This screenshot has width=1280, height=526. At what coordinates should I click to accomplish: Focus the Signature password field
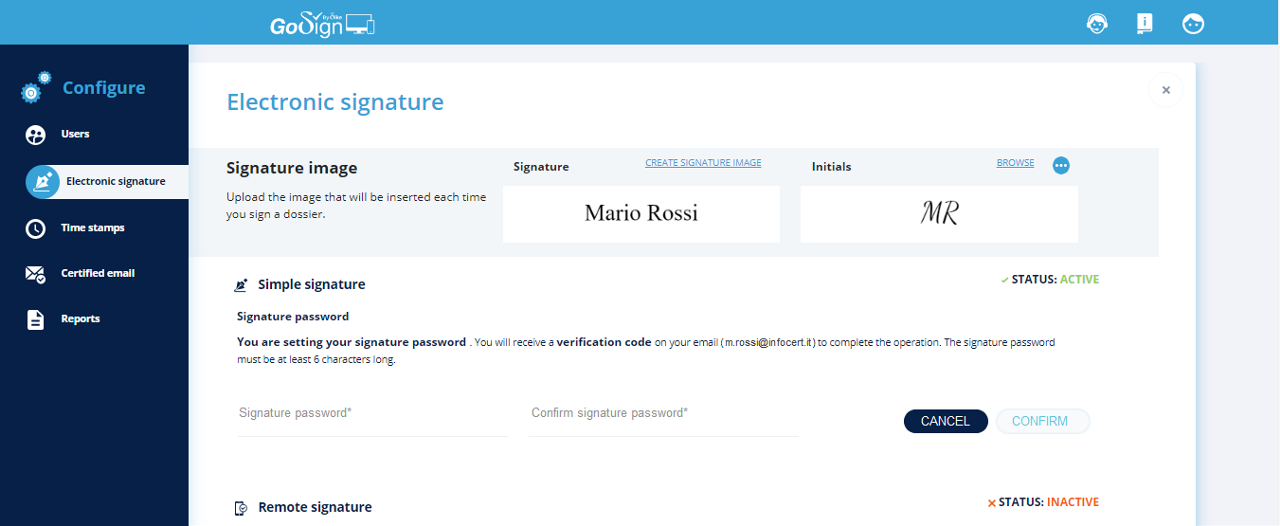pos(372,414)
